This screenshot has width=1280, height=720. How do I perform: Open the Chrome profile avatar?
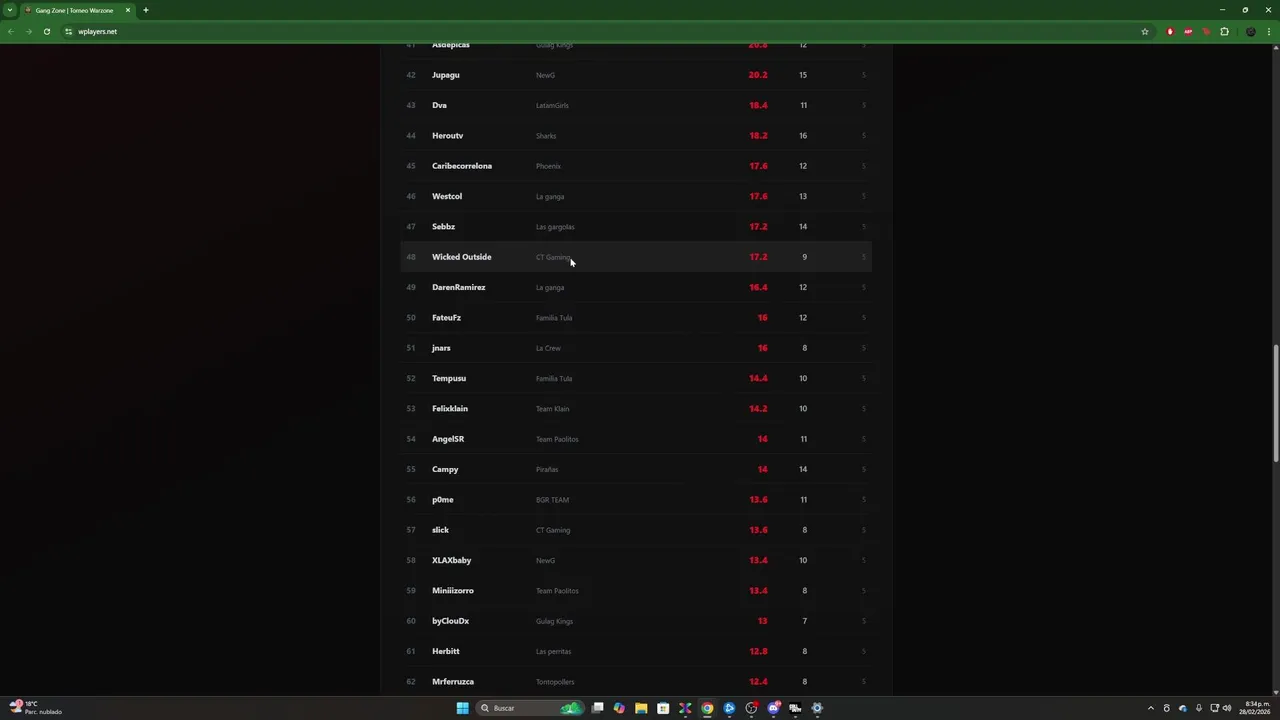(x=1250, y=31)
